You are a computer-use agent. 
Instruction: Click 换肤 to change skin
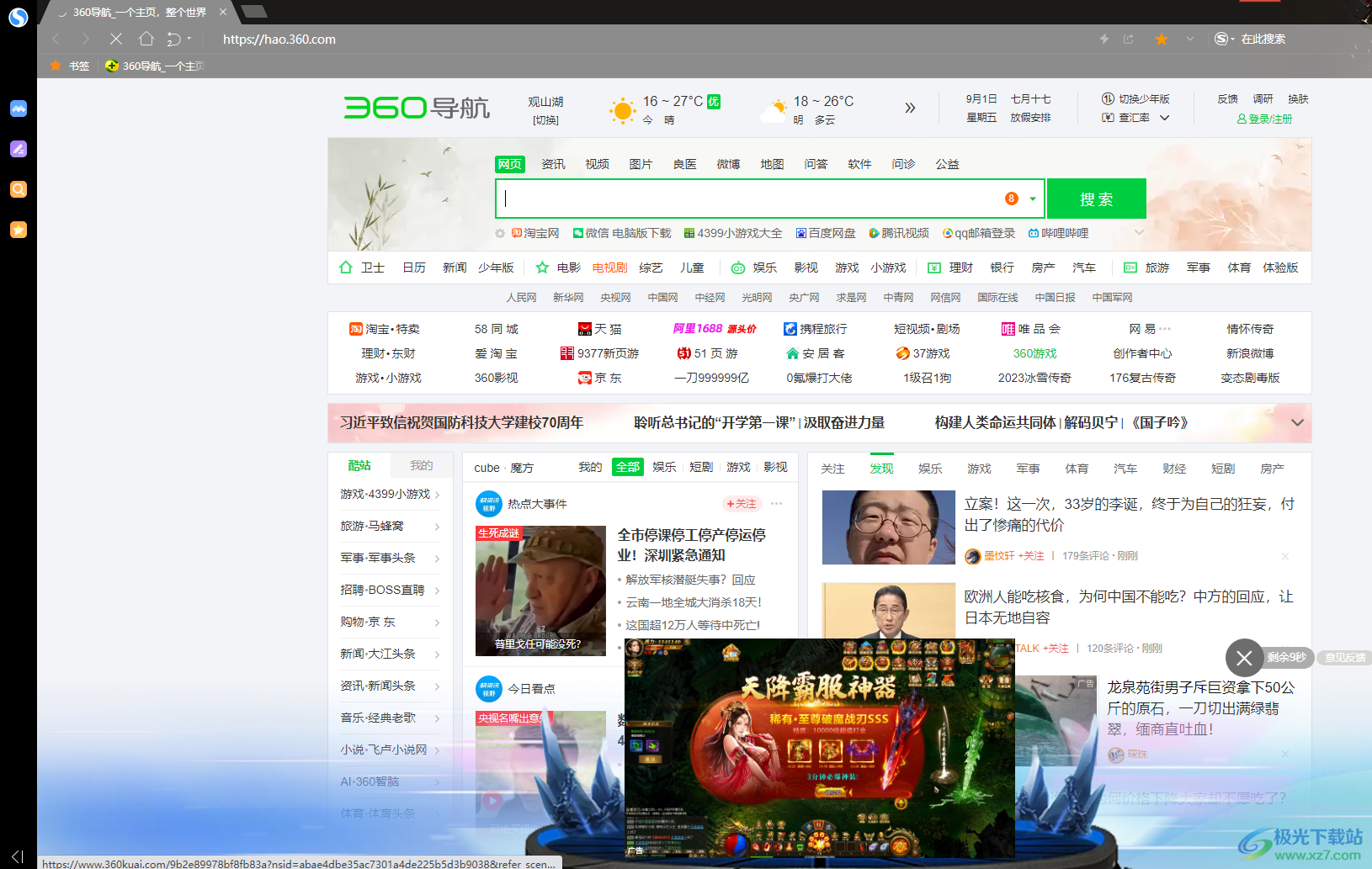tap(1298, 99)
